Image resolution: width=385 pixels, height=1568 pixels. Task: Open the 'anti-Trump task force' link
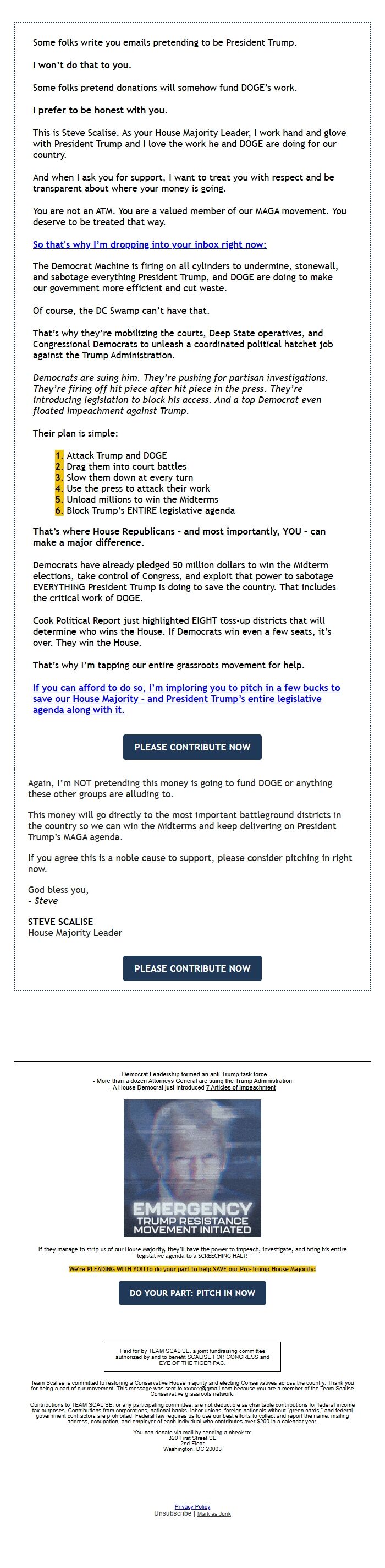click(238, 1074)
